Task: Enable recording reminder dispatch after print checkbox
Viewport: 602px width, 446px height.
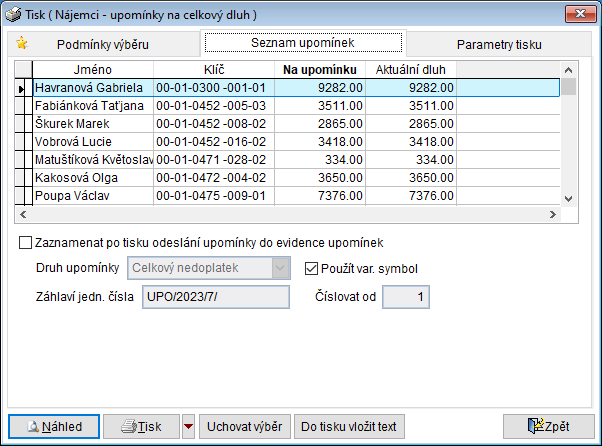Action: [x=25, y=243]
